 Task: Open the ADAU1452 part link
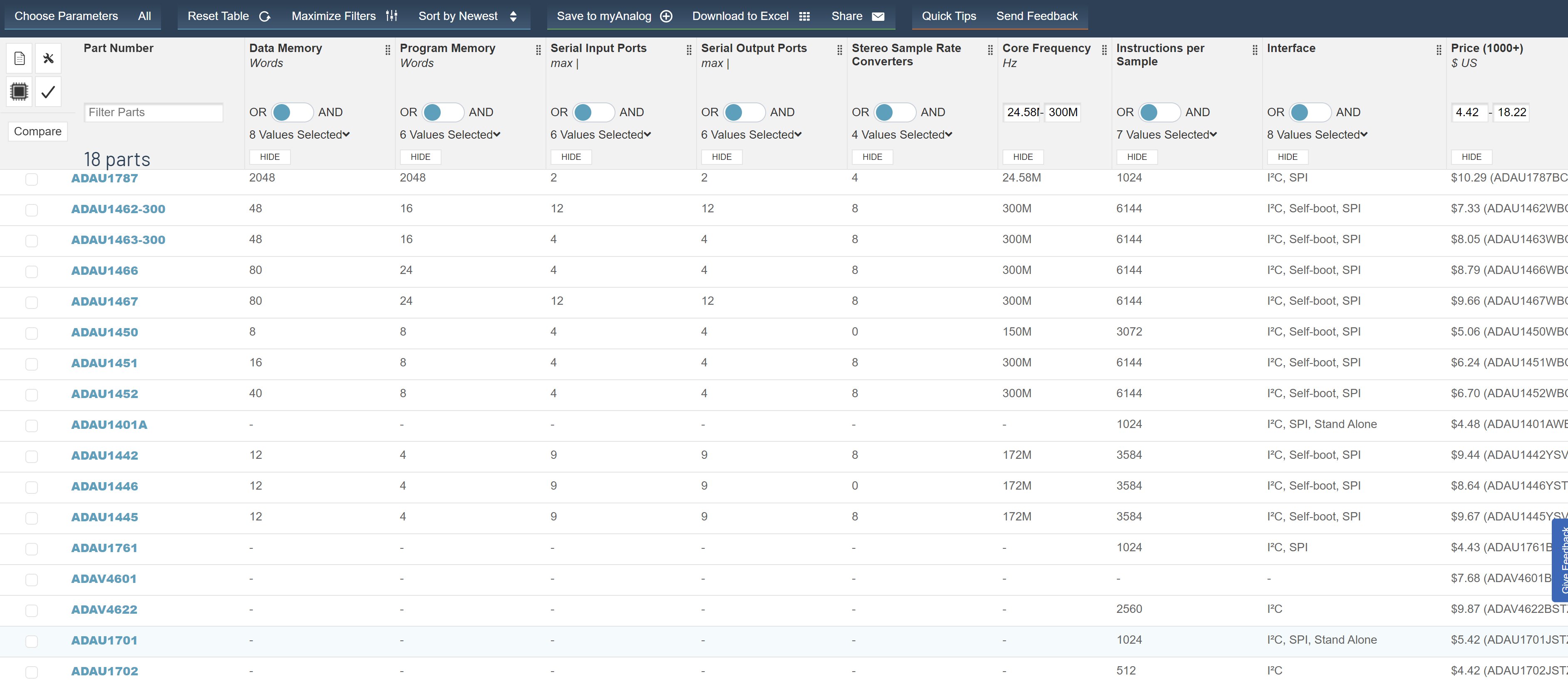coord(105,394)
